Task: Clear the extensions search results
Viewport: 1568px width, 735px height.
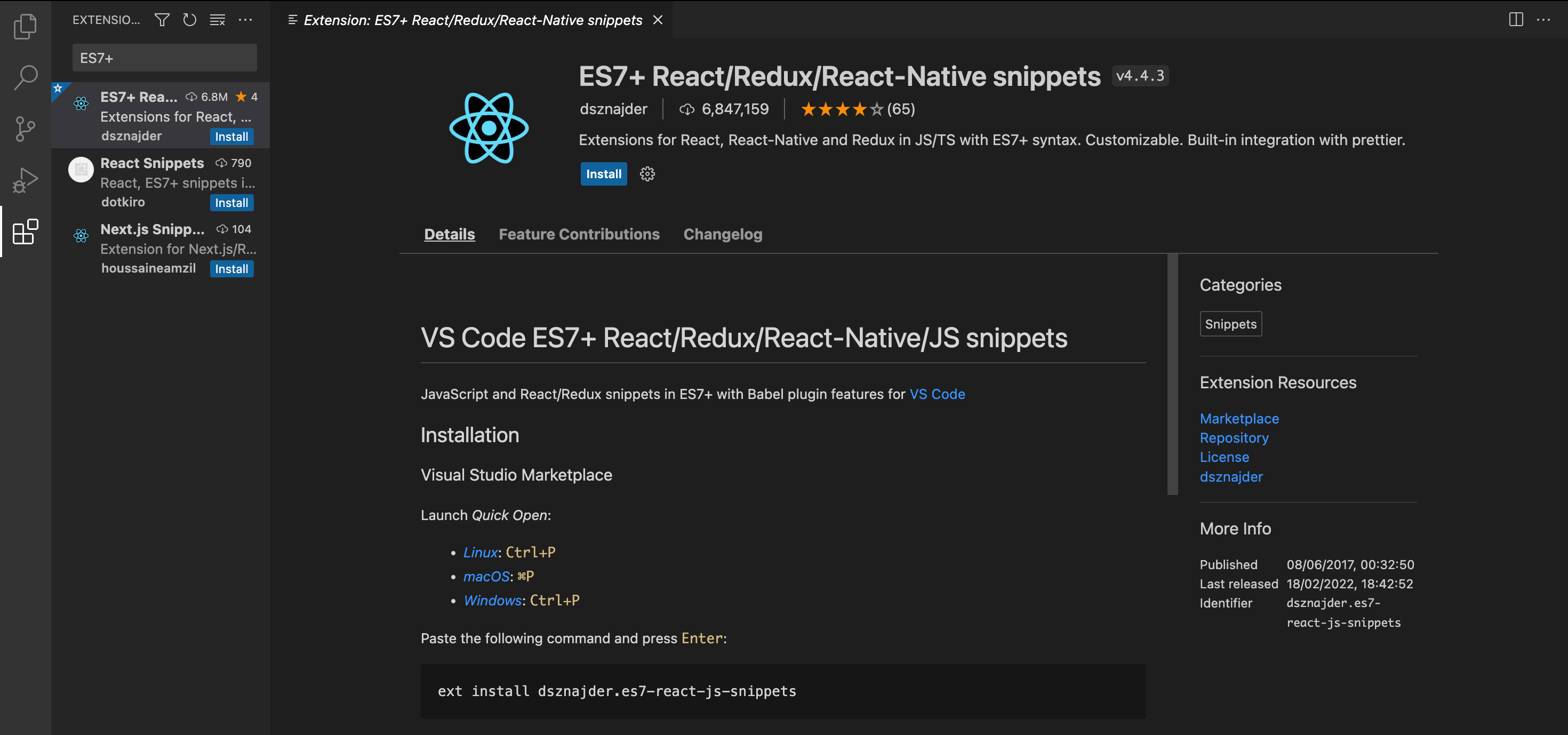Action: pos(217,20)
